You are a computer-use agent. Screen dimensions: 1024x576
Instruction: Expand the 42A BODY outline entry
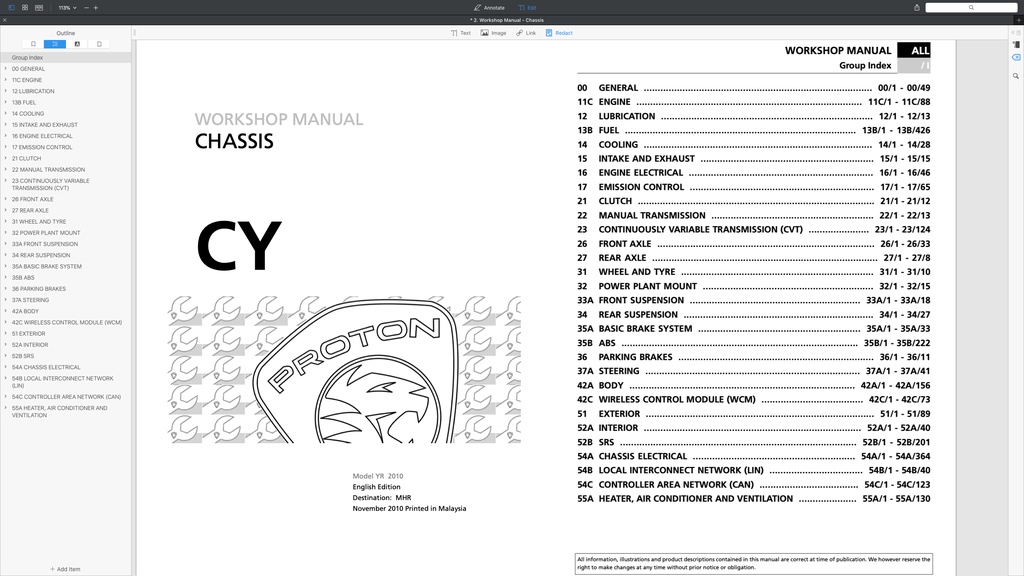click(x=4, y=310)
